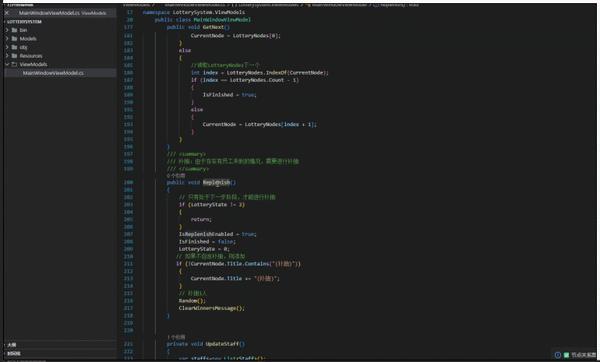Jump to sticky GetNext method line
The height and width of the screenshot is (362, 600).
(198, 27)
